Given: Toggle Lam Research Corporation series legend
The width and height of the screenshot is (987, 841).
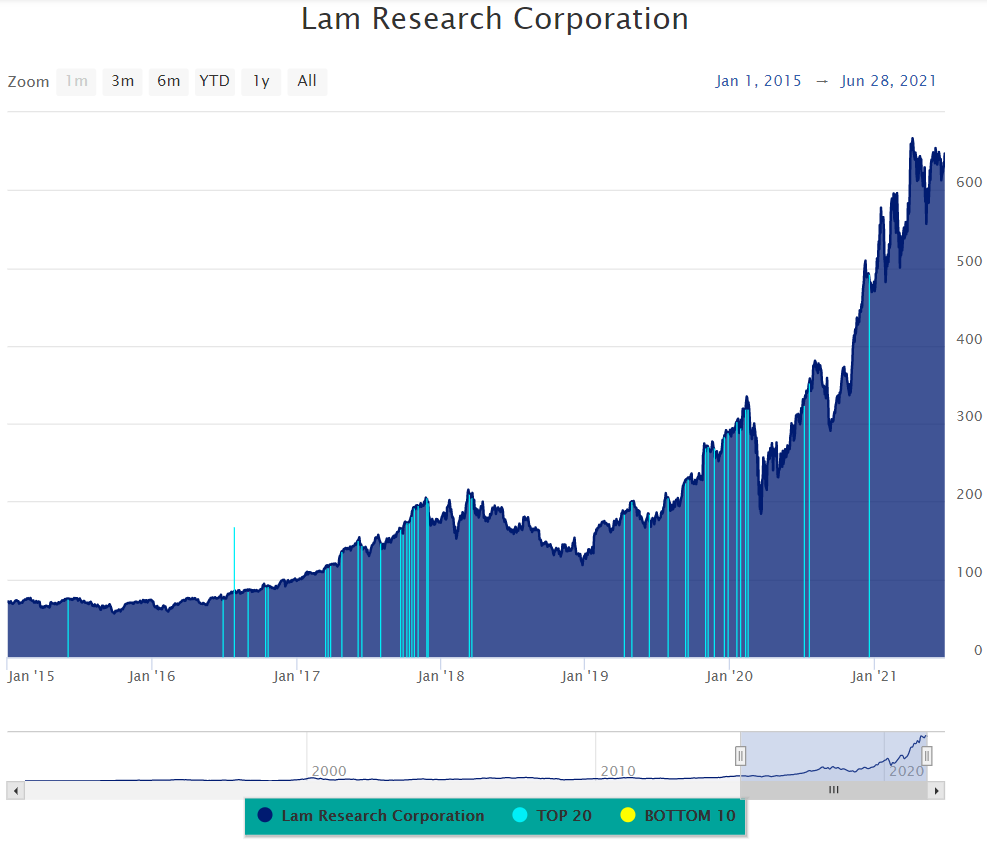Looking at the screenshot, I should pyautogui.click(x=371, y=816).
